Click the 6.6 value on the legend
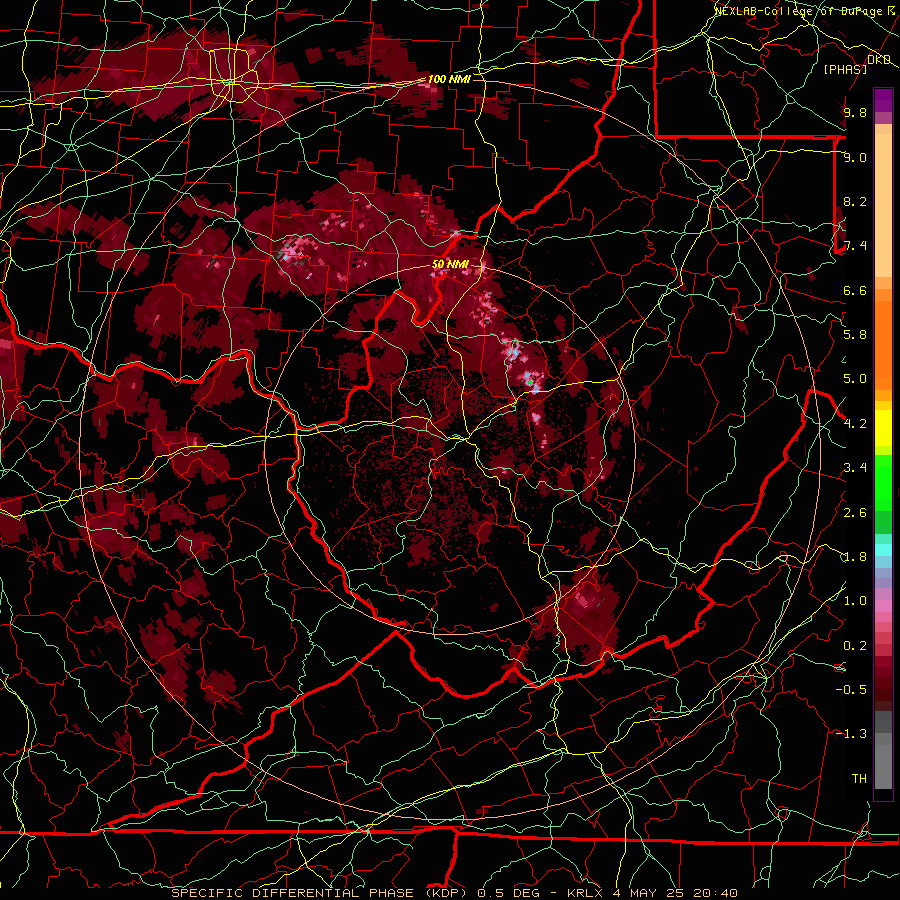The width and height of the screenshot is (900, 900). [x=855, y=290]
